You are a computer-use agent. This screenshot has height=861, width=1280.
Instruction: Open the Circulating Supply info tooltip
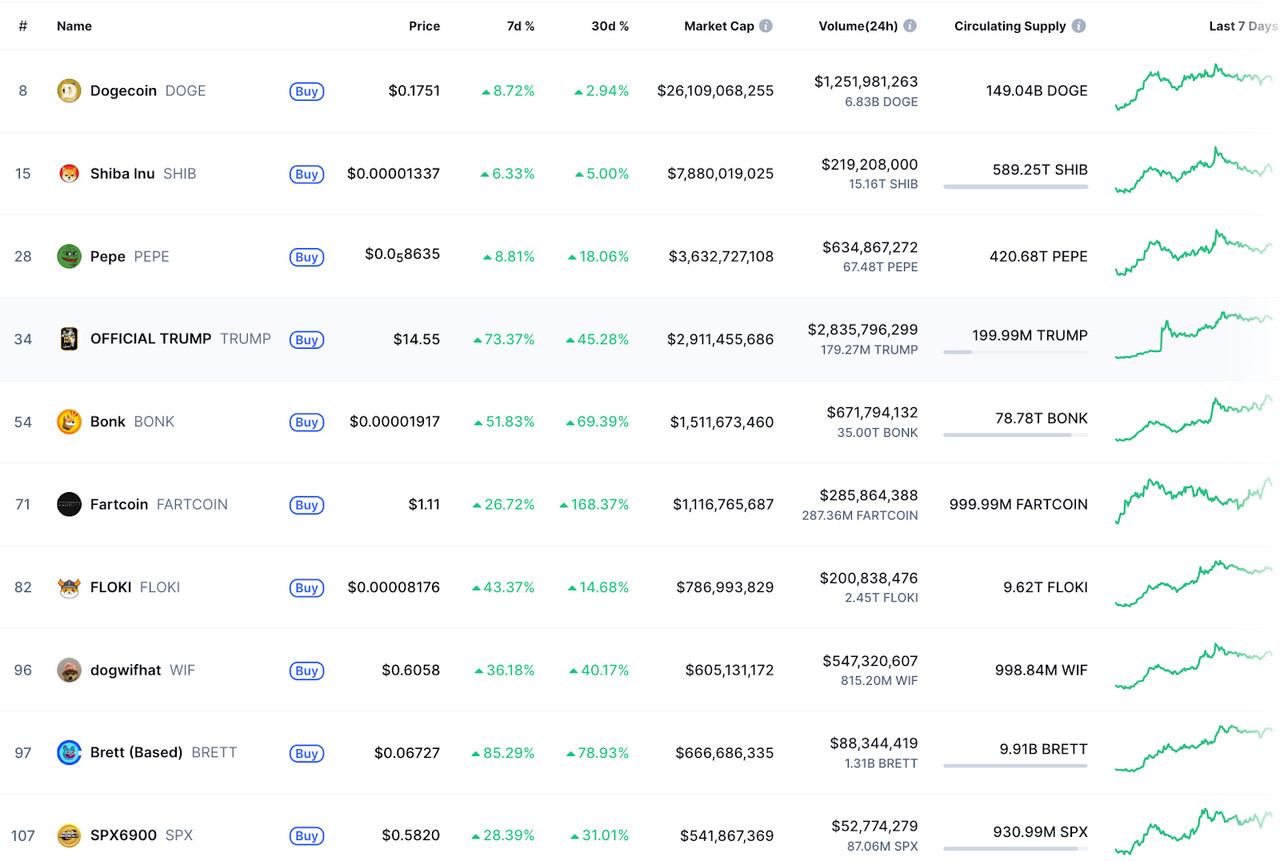click(x=1078, y=25)
